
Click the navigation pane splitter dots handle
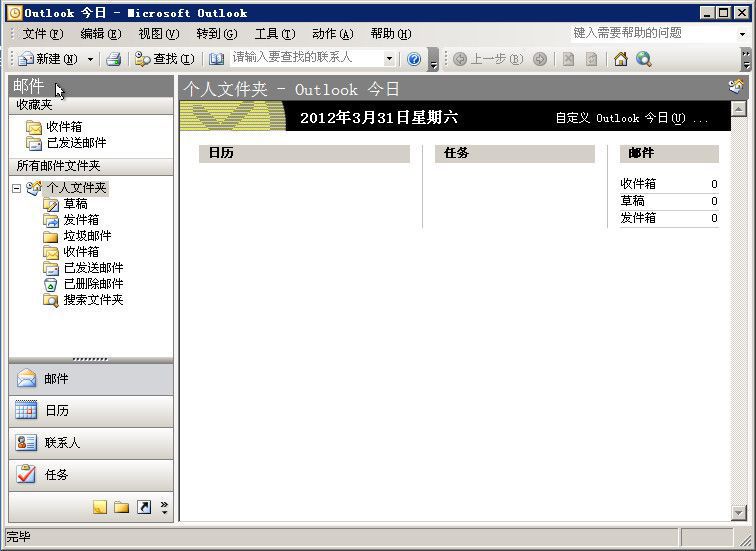(x=91, y=360)
